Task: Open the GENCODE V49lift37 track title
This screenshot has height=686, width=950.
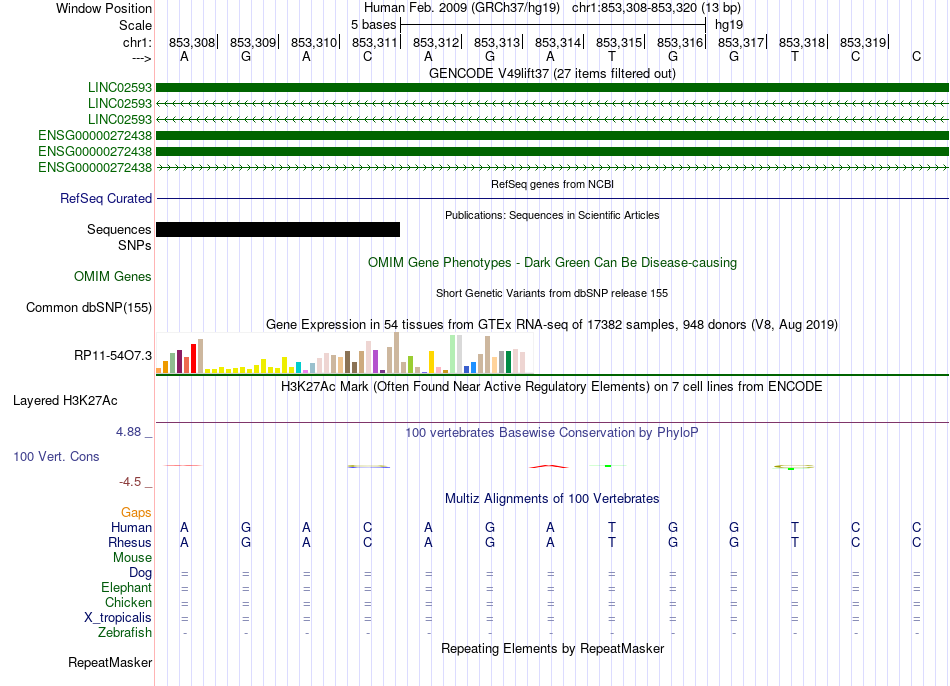Action: click(x=552, y=73)
